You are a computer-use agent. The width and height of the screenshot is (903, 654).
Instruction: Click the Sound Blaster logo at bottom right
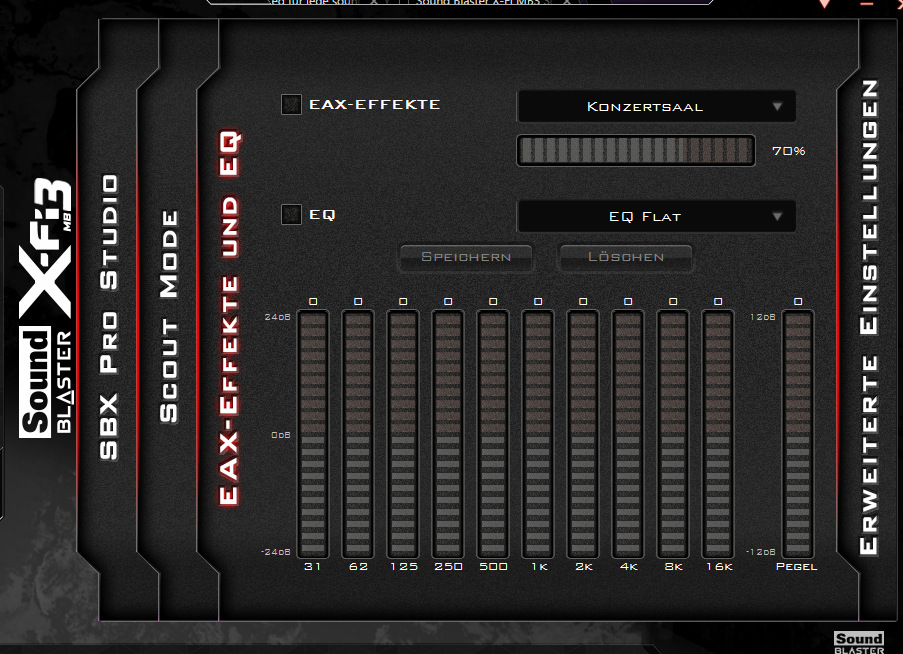pos(859,642)
